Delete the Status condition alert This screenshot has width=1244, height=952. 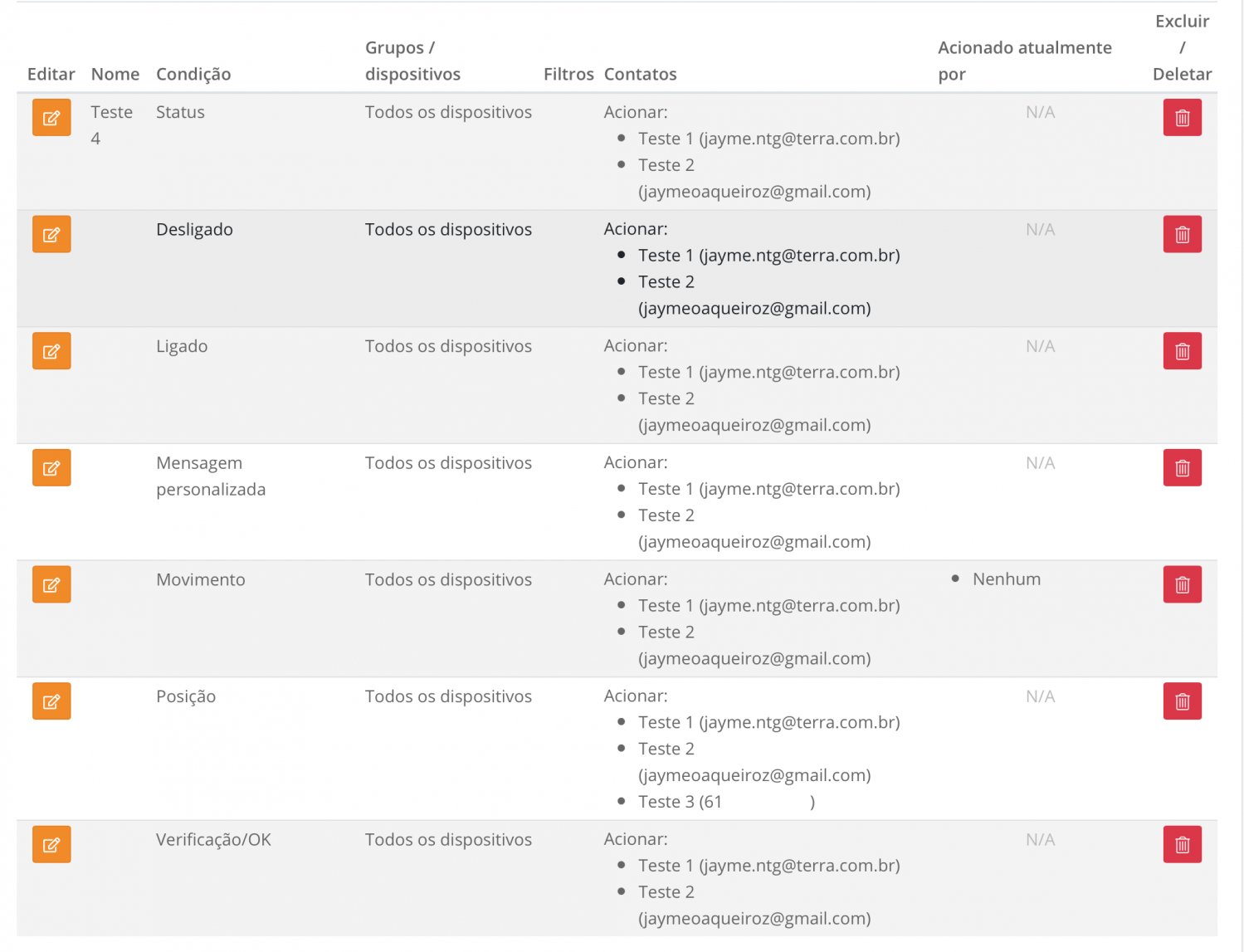click(1182, 118)
